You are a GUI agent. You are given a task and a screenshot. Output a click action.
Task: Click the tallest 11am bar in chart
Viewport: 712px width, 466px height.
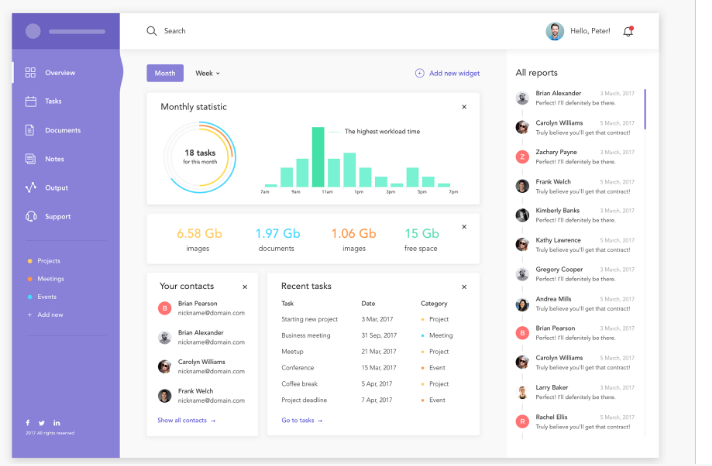click(318, 157)
